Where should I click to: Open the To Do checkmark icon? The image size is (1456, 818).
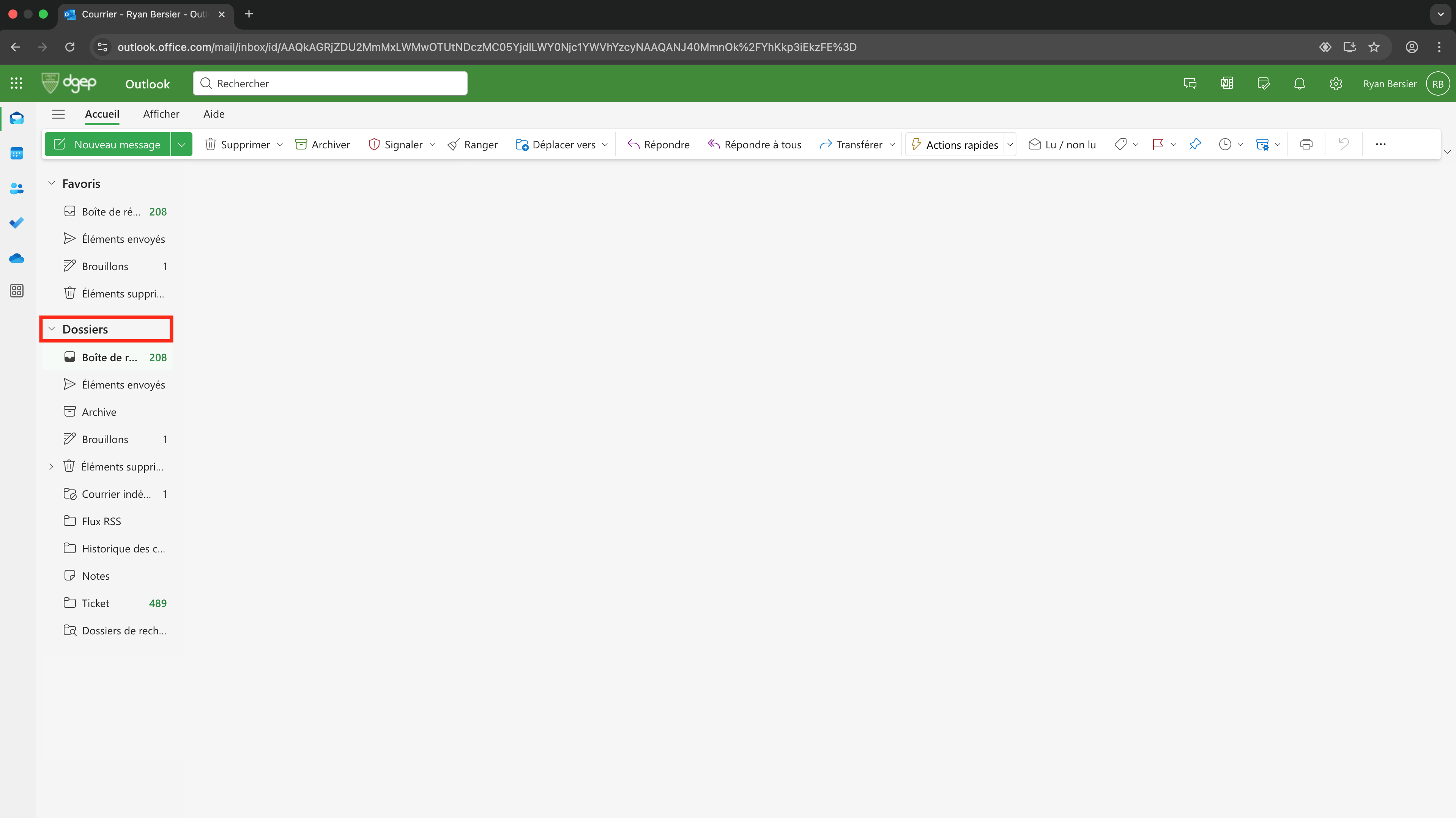17,223
